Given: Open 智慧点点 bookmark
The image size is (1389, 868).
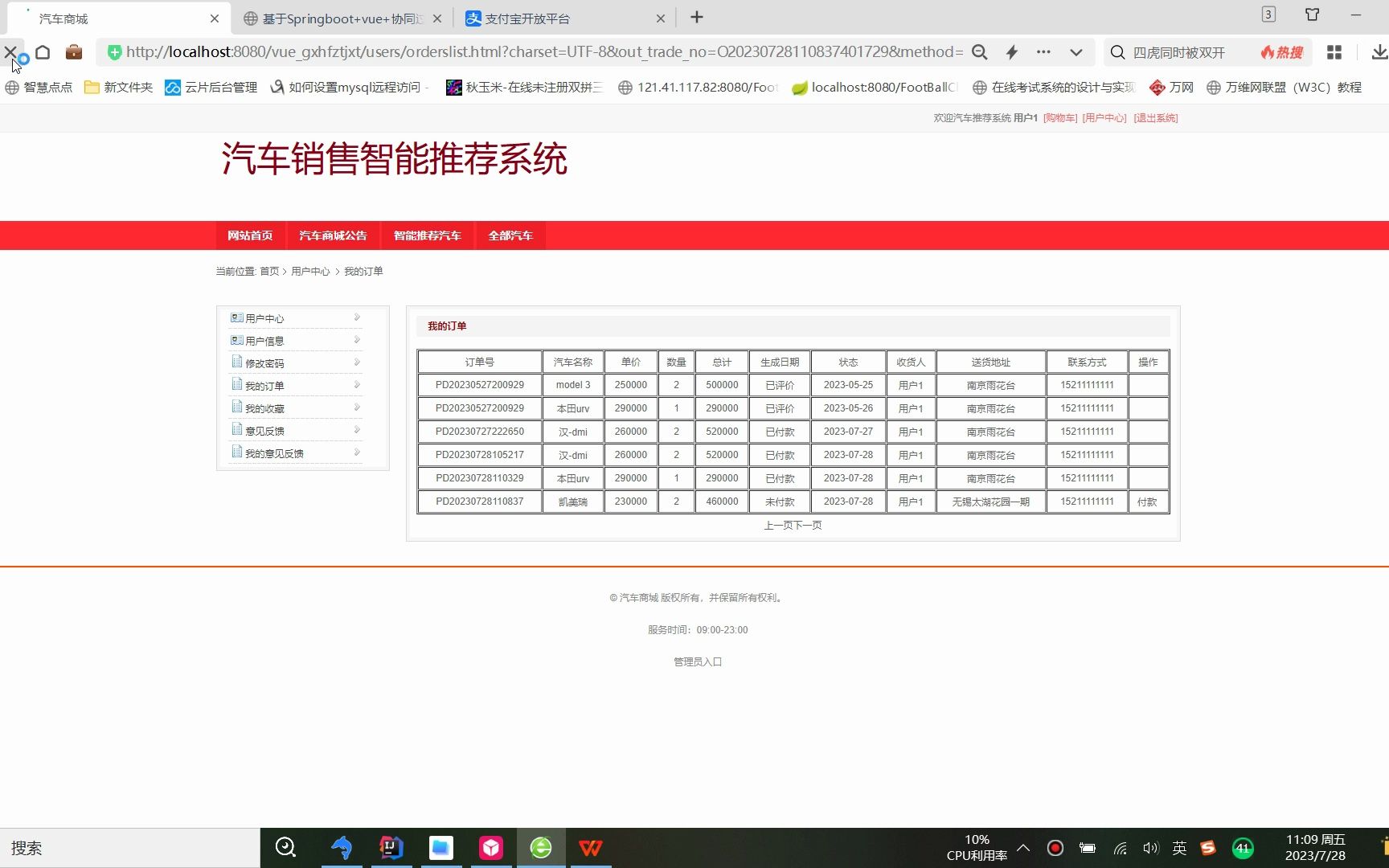Looking at the screenshot, I should click(39, 87).
